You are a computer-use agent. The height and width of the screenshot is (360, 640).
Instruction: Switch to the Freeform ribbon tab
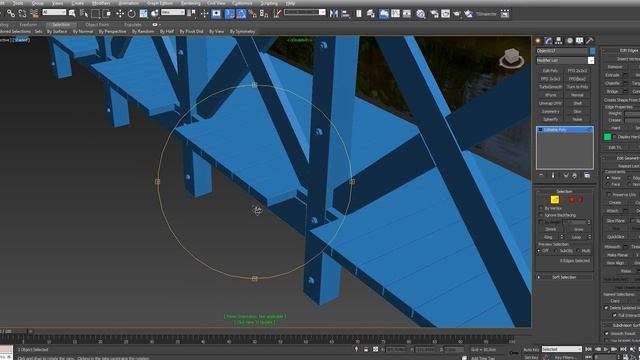(x=28, y=24)
